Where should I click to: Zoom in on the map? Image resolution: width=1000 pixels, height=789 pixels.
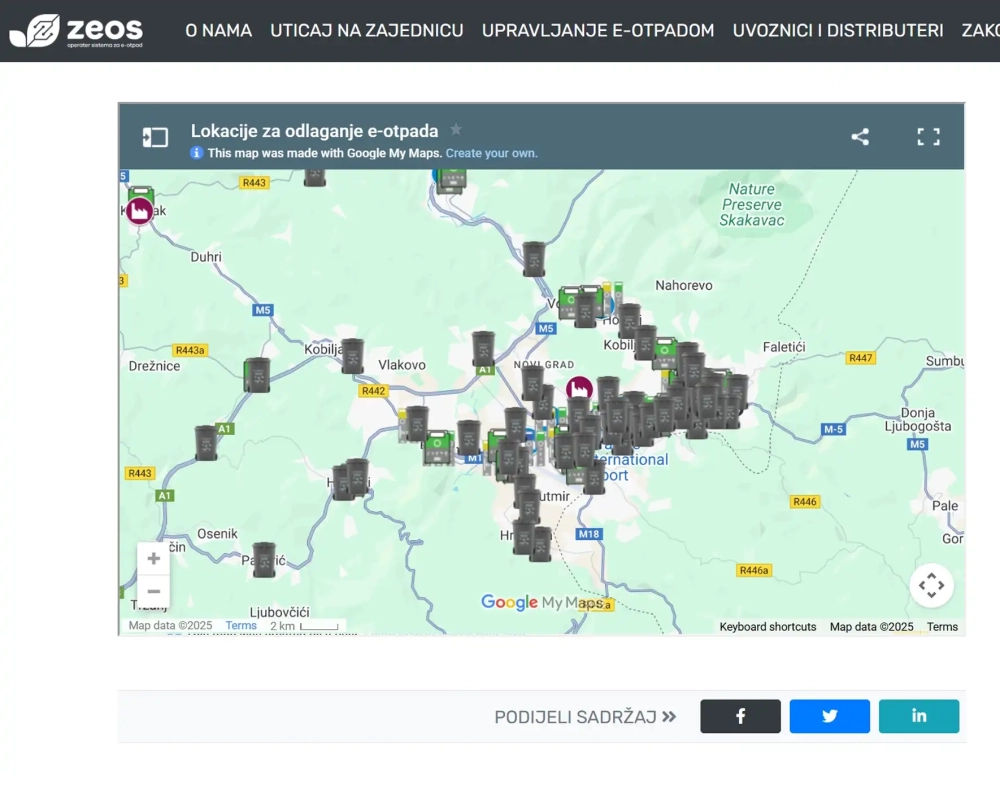point(154,559)
